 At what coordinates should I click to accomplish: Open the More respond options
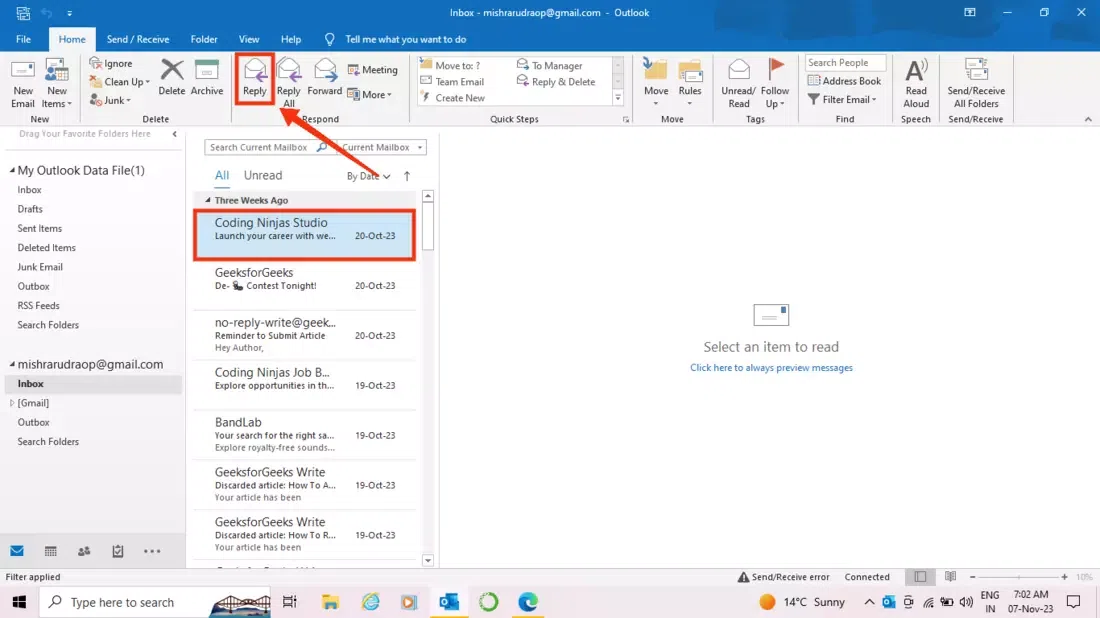tap(370, 95)
